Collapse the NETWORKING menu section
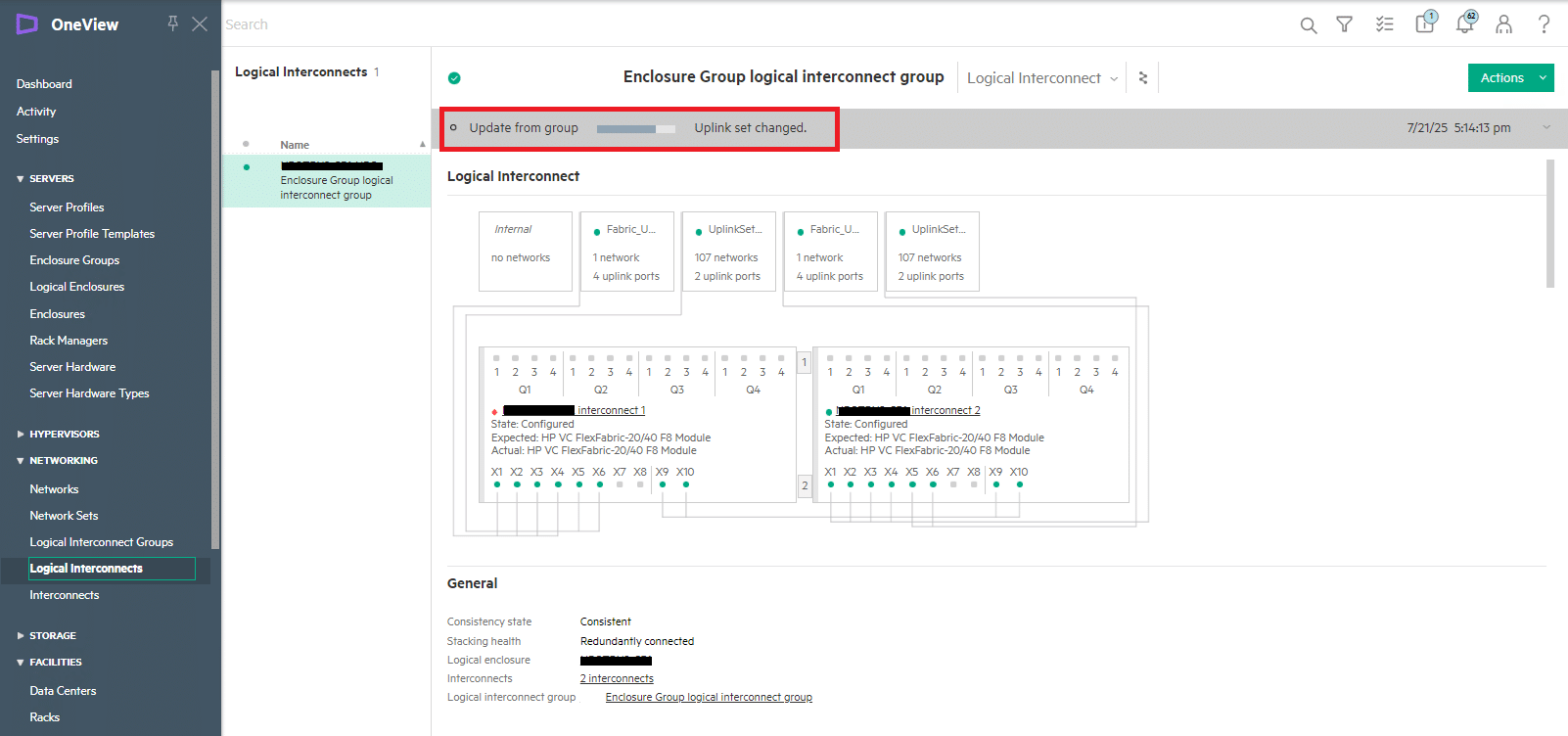The image size is (1568, 736). coord(57,460)
